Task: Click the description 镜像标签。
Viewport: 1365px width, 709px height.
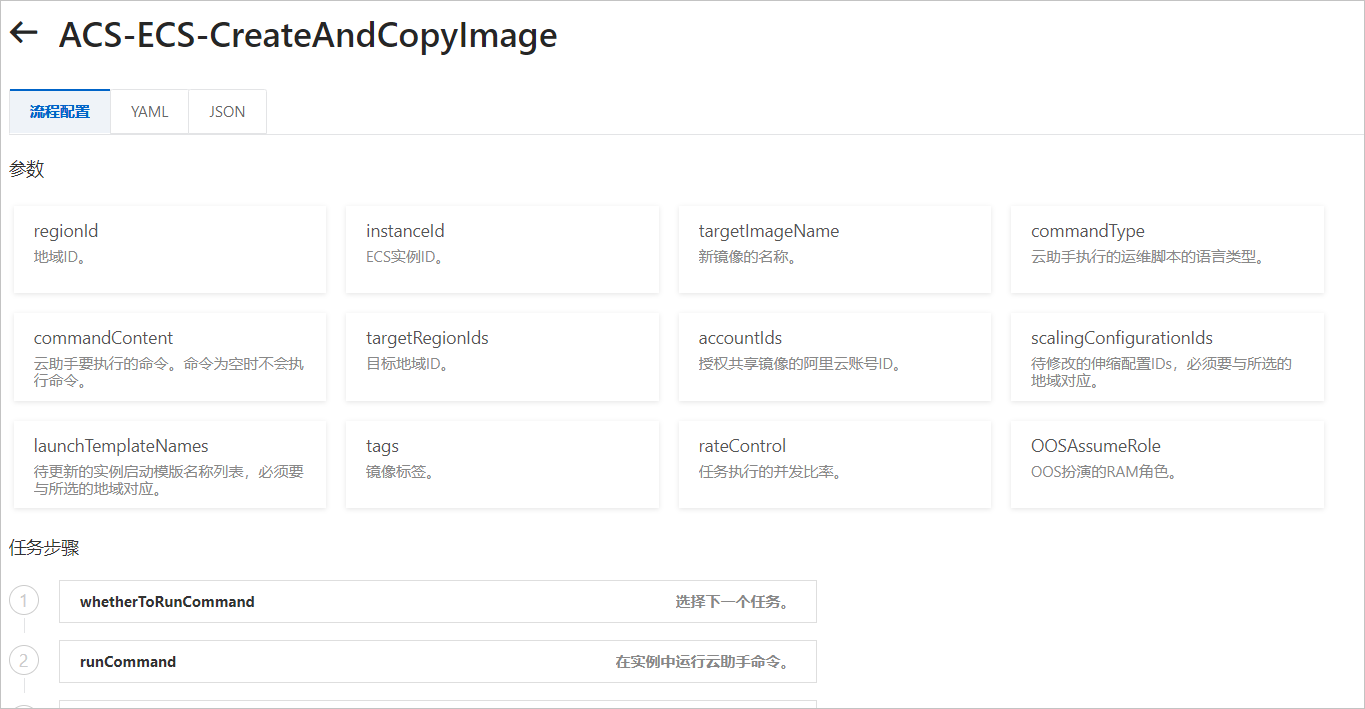Action: point(400,472)
